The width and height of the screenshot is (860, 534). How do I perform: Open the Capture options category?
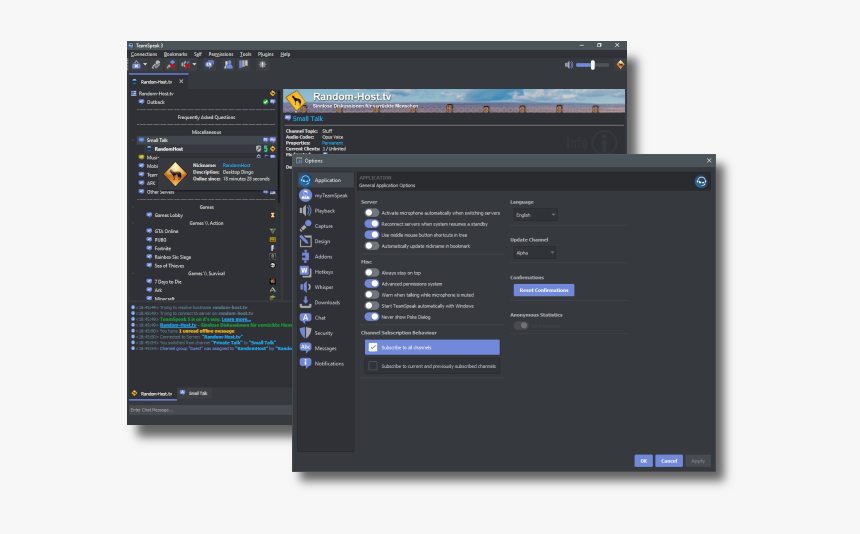325,226
